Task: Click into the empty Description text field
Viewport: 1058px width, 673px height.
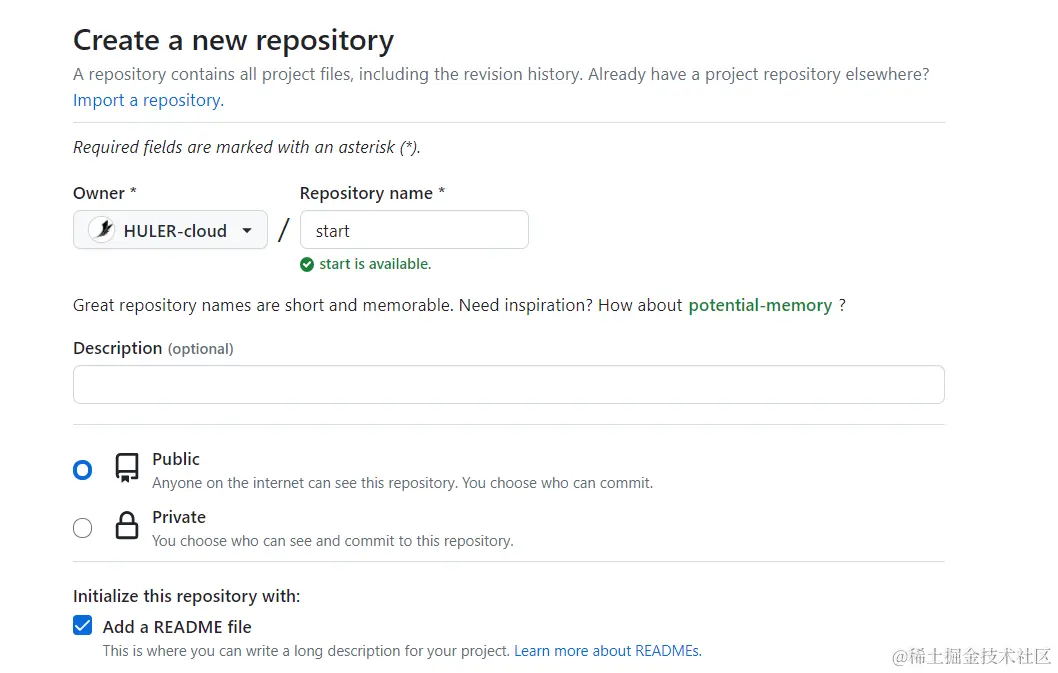Action: point(508,384)
